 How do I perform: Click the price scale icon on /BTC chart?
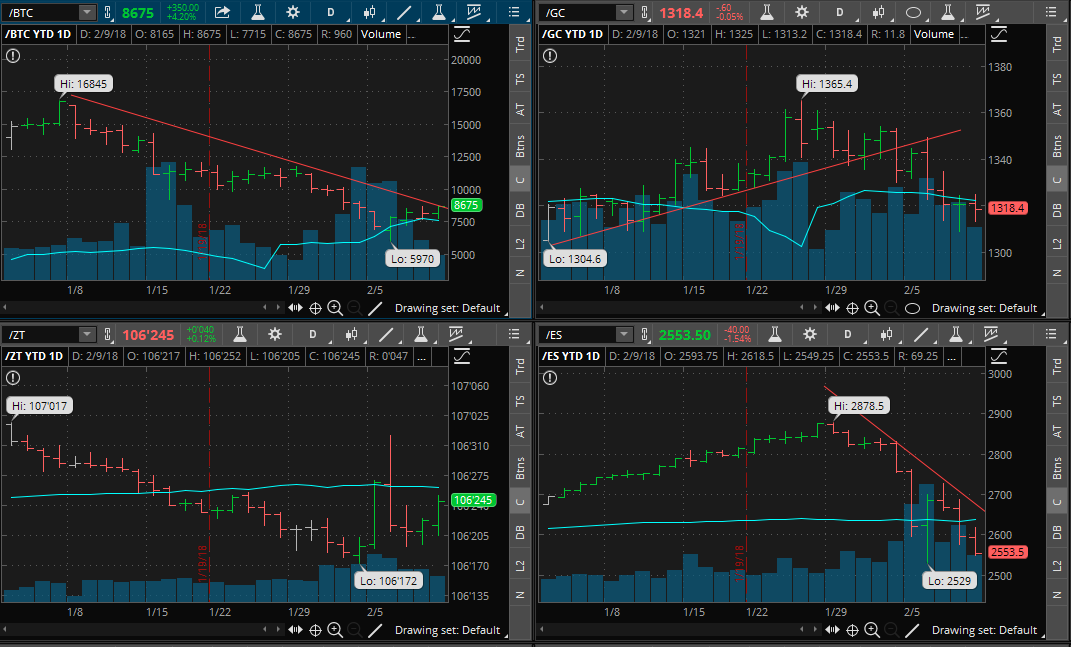tap(462, 34)
